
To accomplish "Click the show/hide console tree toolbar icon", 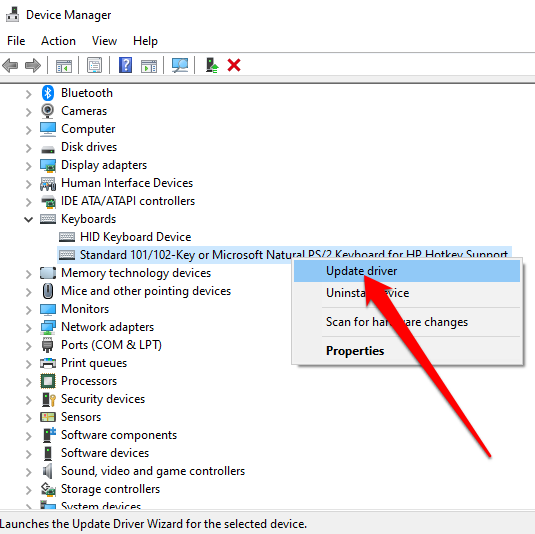I will pyautogui.click(x=64, y=65).
